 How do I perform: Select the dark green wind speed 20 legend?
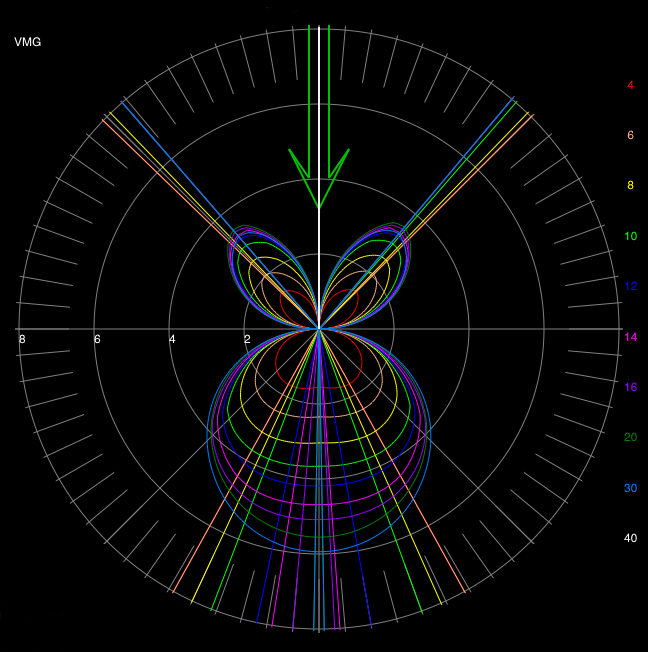tap(631, 437)
